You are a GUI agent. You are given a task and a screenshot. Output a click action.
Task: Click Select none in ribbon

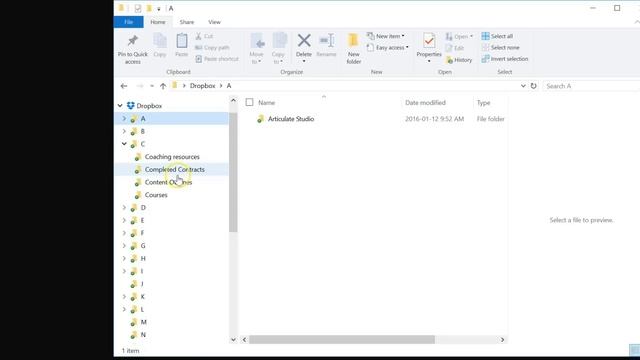500,48
